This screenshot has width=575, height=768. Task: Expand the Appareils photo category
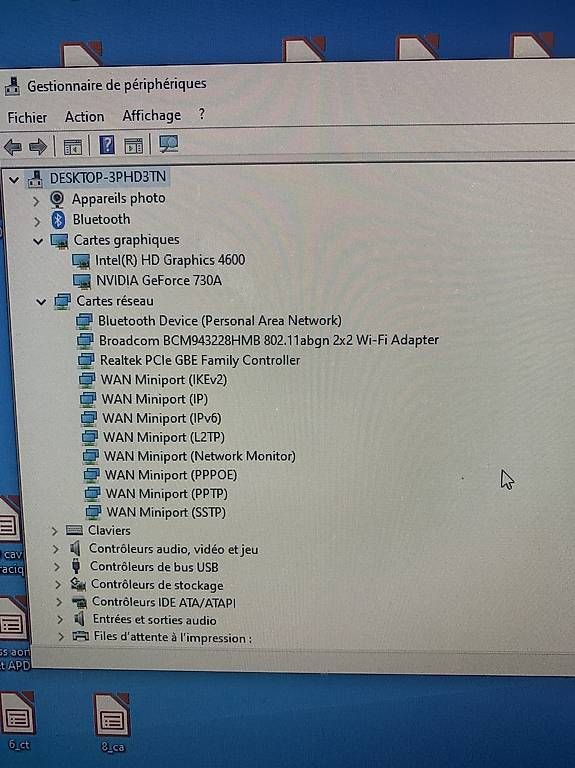pos(36,201)
